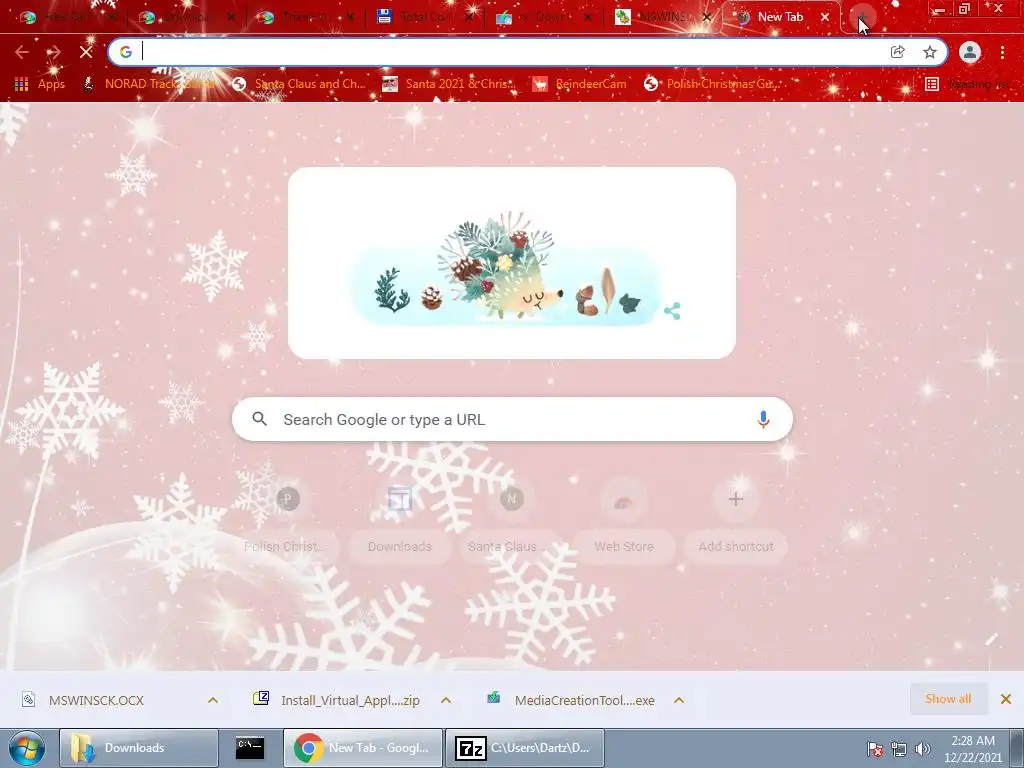Open downloaded MediaCreationTool....exe file
1024x768 pixels.
click(x=584, y=700)
